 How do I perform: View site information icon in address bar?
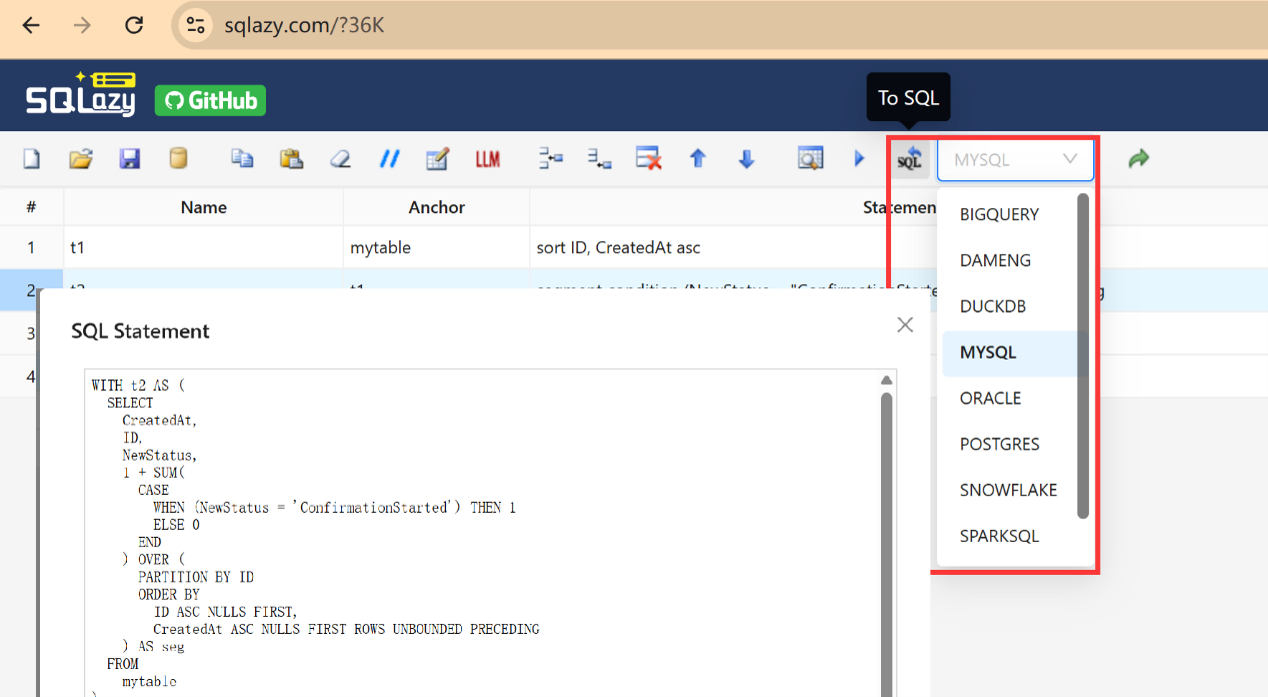196,26
